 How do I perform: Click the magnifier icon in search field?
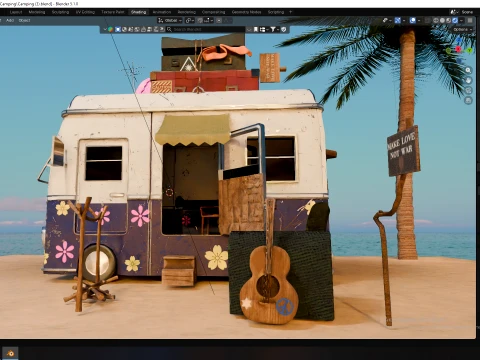coord(169,29)
